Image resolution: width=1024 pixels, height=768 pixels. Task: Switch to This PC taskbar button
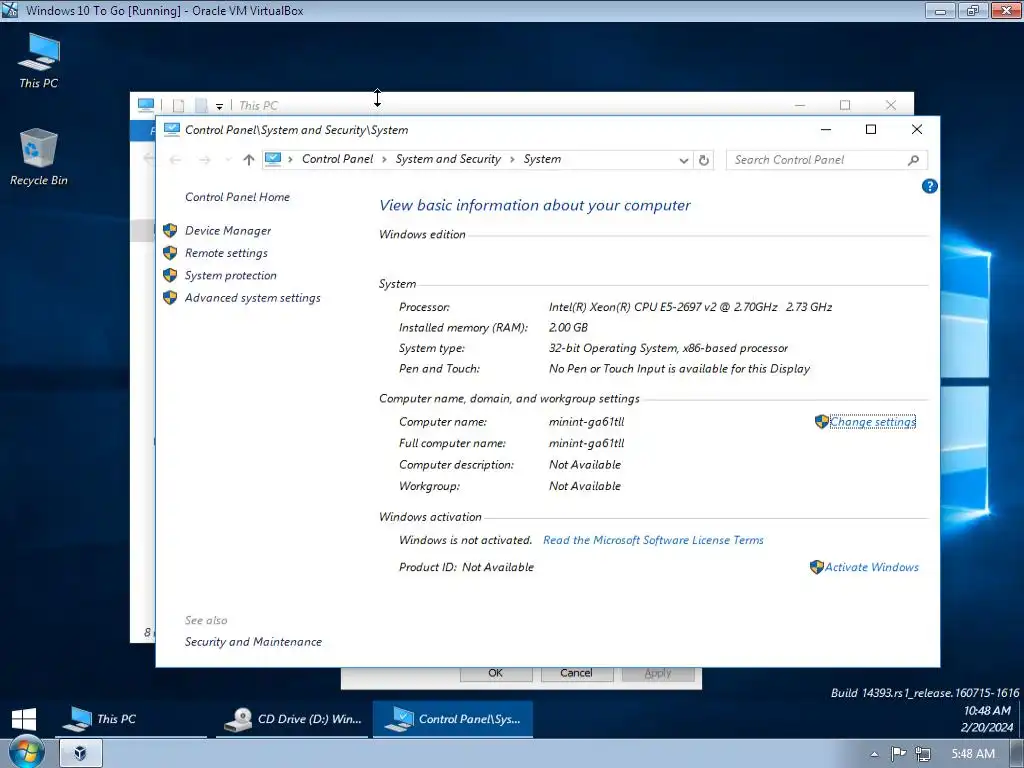point(131,719)
